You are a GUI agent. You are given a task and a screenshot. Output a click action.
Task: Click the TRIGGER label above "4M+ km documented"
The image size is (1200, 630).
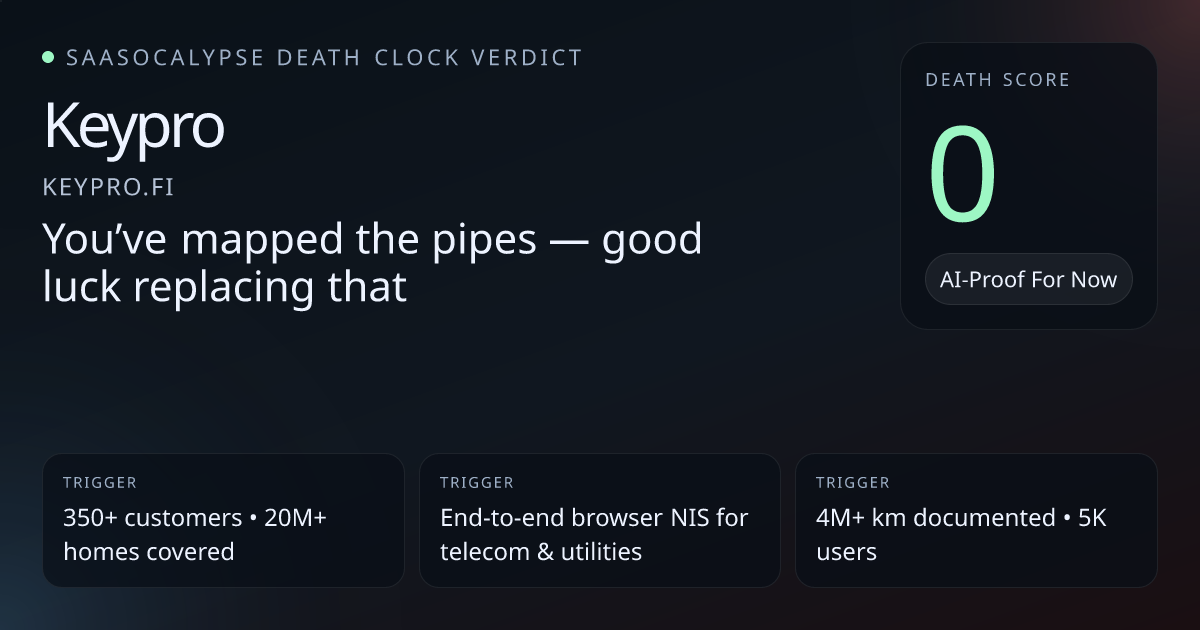[x=853, y=483]
